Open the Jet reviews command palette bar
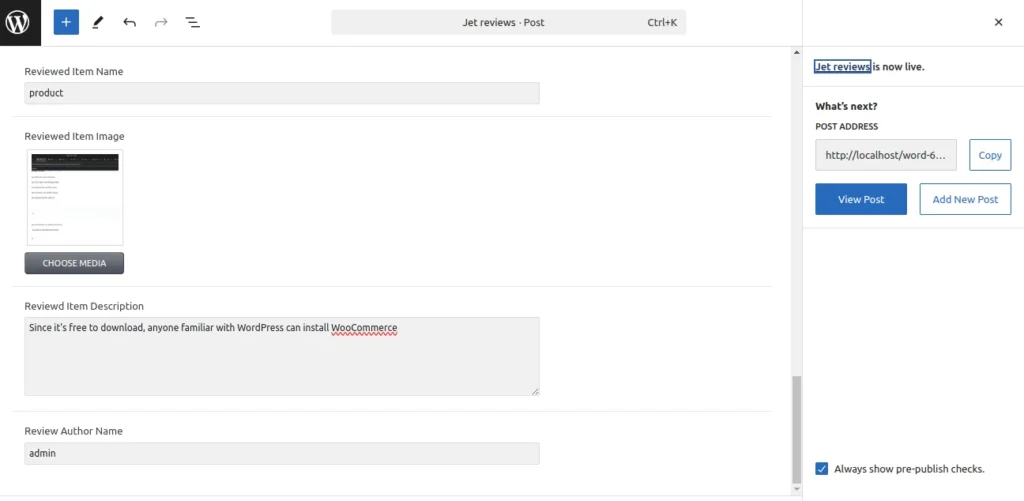Screen dimensions: 1024x501 click(508, 22)
